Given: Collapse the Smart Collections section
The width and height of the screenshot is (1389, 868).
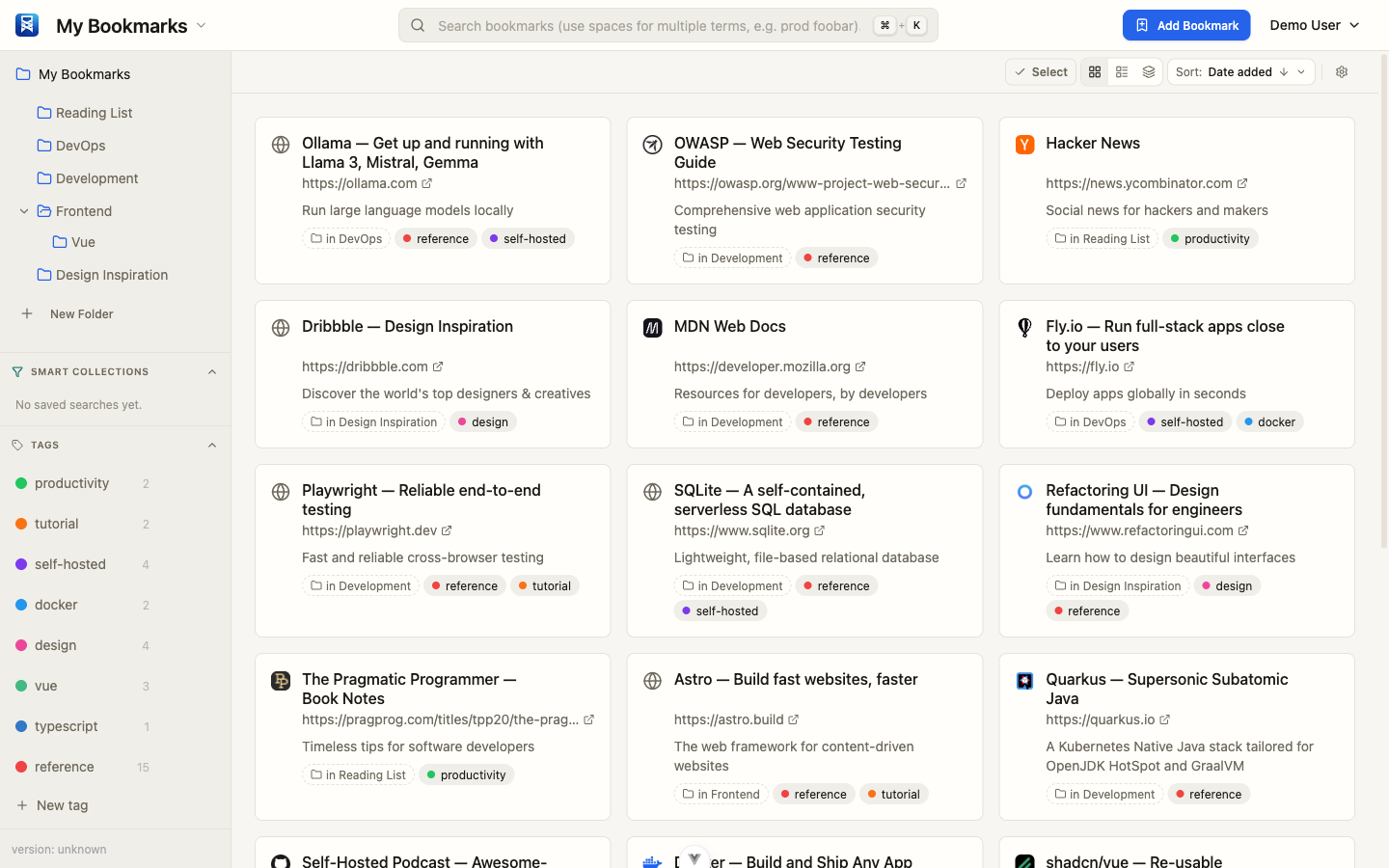Looking at the screenshot, I should point(212,371).
